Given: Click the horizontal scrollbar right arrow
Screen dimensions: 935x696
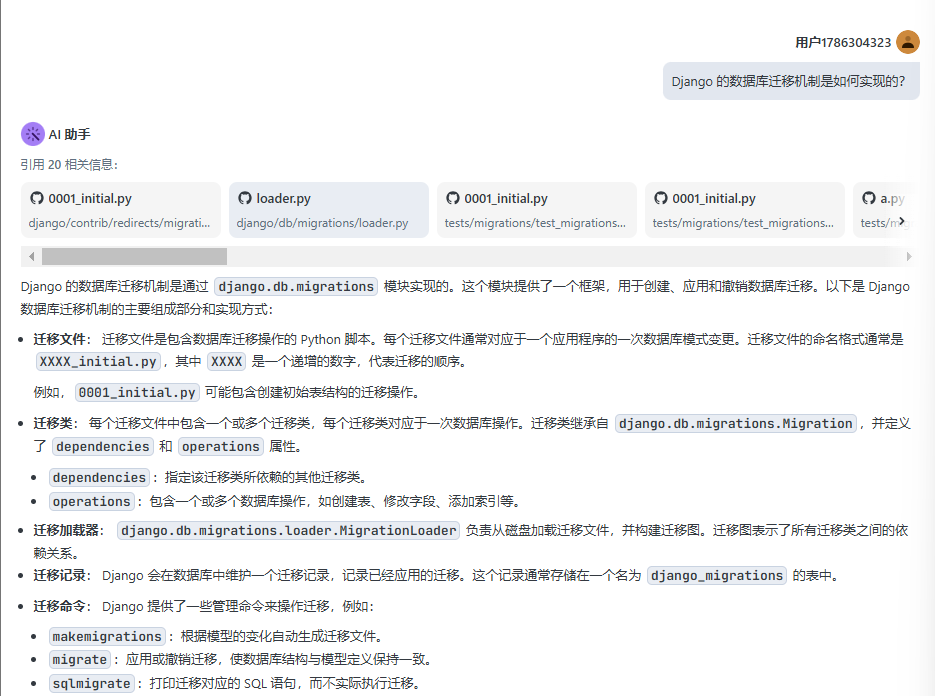Looking at the screenshot, I should (x=908, y=256).
